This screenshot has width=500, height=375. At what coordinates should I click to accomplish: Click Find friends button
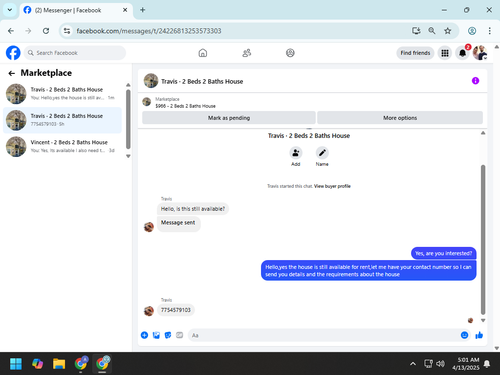(415, 53)
